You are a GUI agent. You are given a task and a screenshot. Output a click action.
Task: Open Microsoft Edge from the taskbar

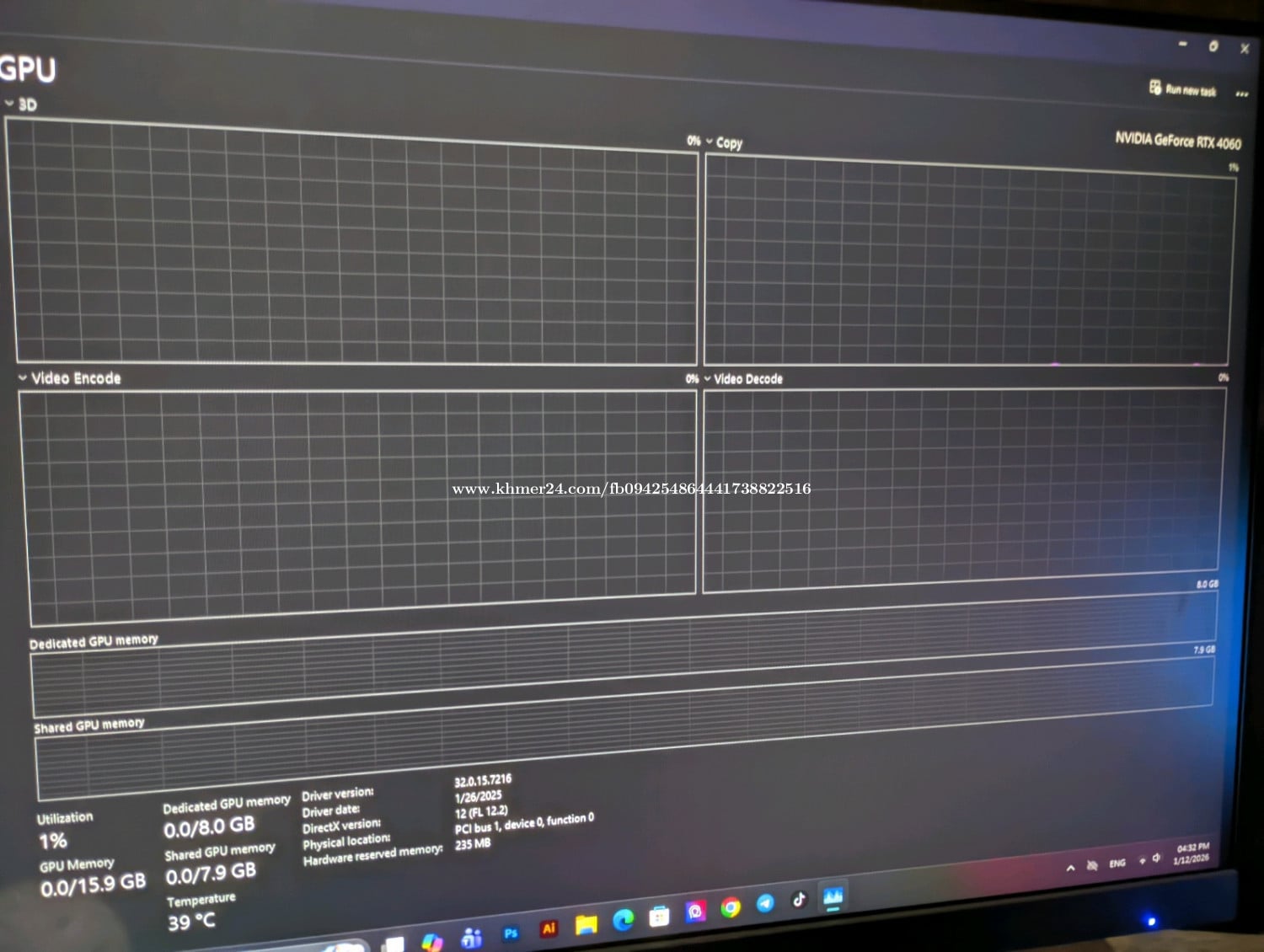pyautogui.click(x=623, y=920)
